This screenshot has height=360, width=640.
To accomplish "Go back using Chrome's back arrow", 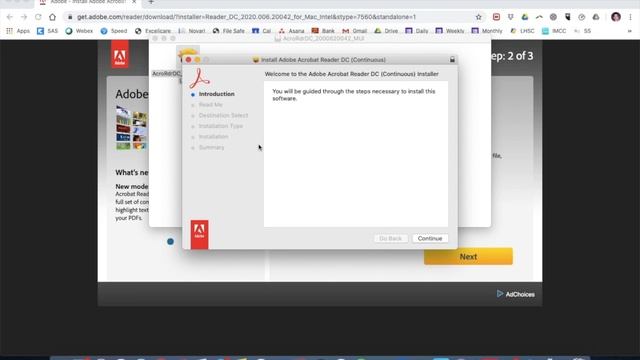I will click(10, 17).
